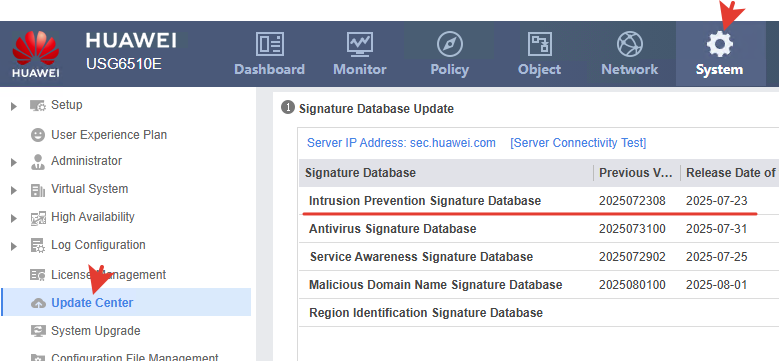Open the Policy compass icon
This screenshot has width=779, height=361.
[x=450, y=44]
